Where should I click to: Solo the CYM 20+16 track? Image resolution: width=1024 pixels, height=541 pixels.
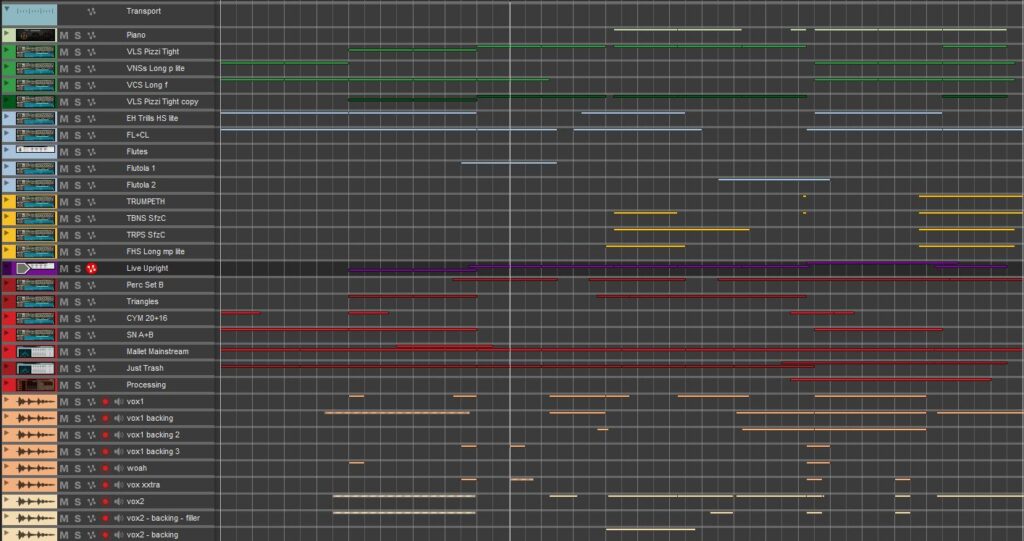[78, 318]
